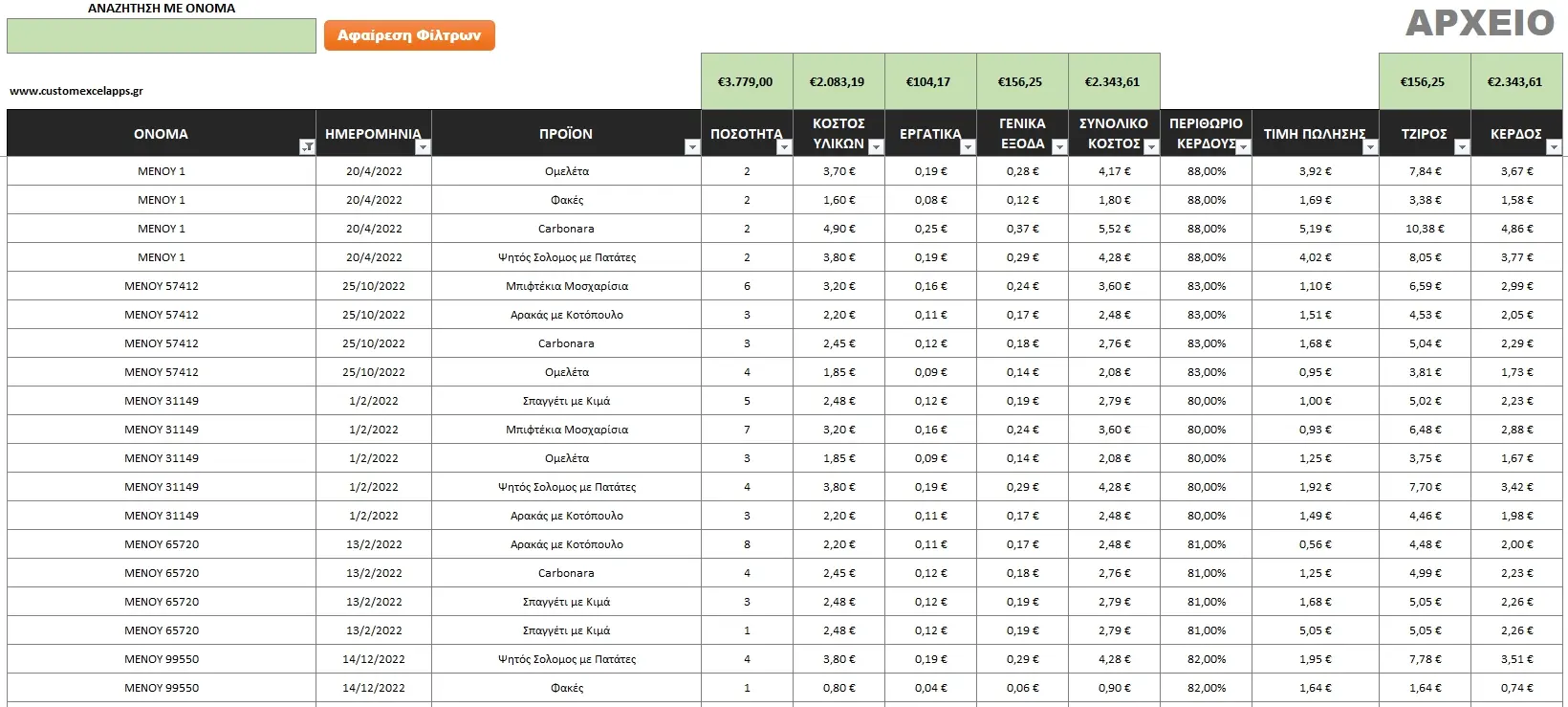This screenshot has height=707, width=1568.
Task: Select the 3,67 € profit cell
Action: tap(1517, 171)
